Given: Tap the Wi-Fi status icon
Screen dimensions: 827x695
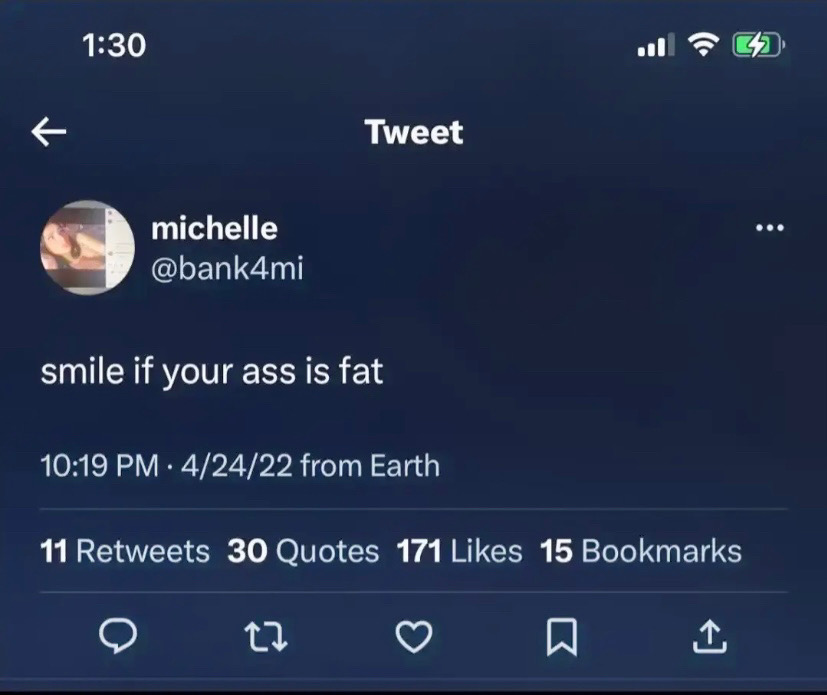Looking at the screenshot, I should tap(707, 45).
